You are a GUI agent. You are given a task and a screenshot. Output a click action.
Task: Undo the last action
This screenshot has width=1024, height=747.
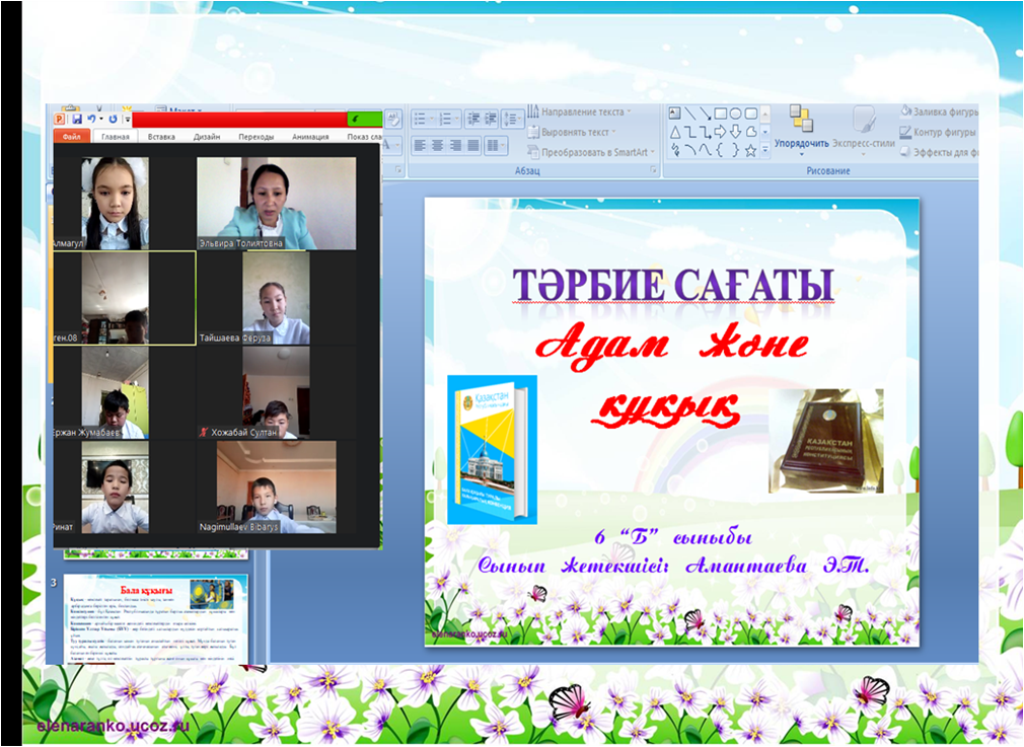(x=92, y=118)
